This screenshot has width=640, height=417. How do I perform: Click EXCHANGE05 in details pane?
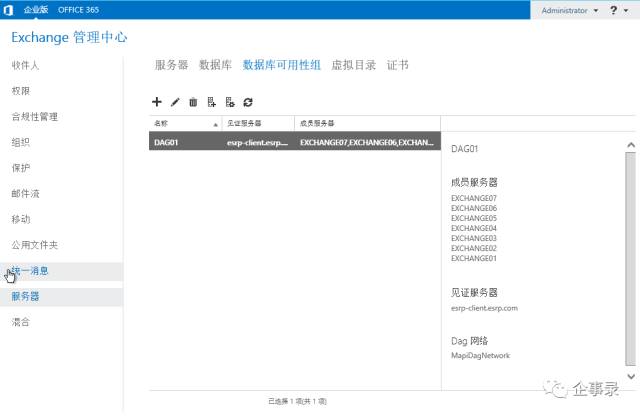point(474,218)
